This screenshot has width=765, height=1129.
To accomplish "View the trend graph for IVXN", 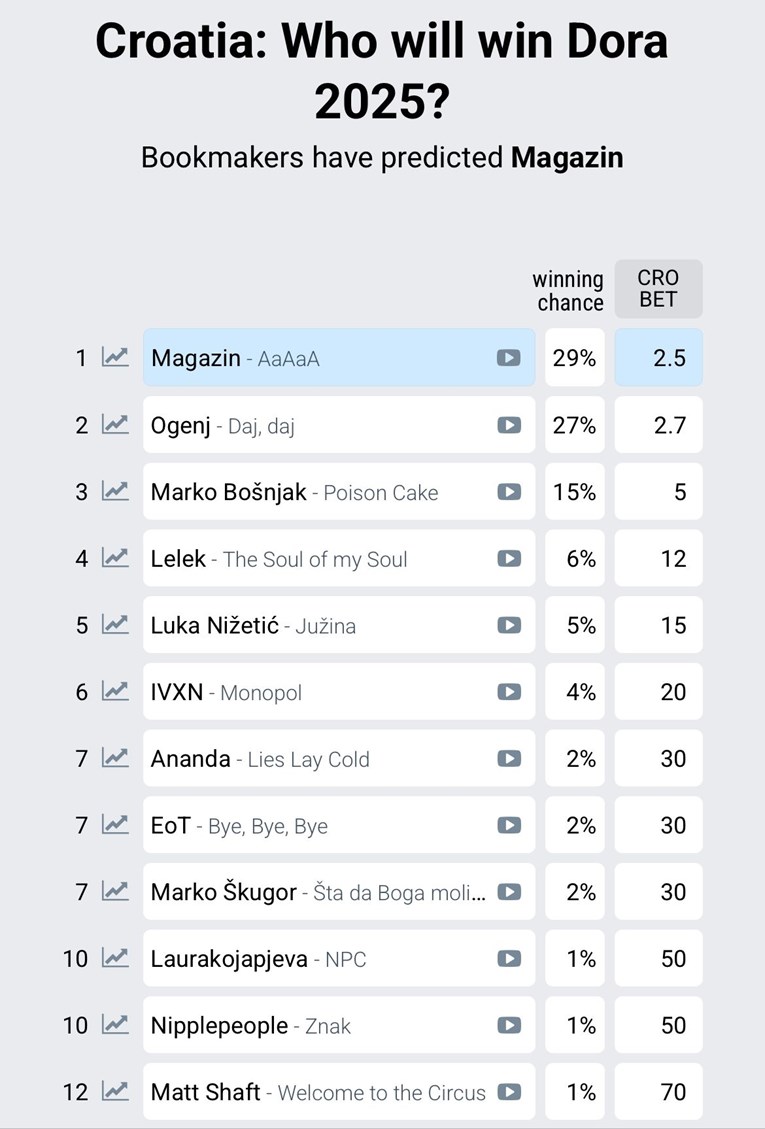I will (115, 691).
